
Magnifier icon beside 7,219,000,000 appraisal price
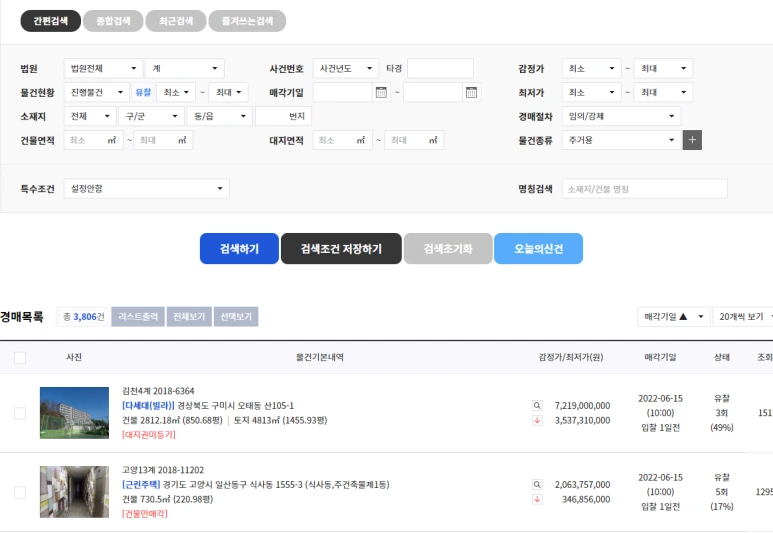[x=537, y=405]
